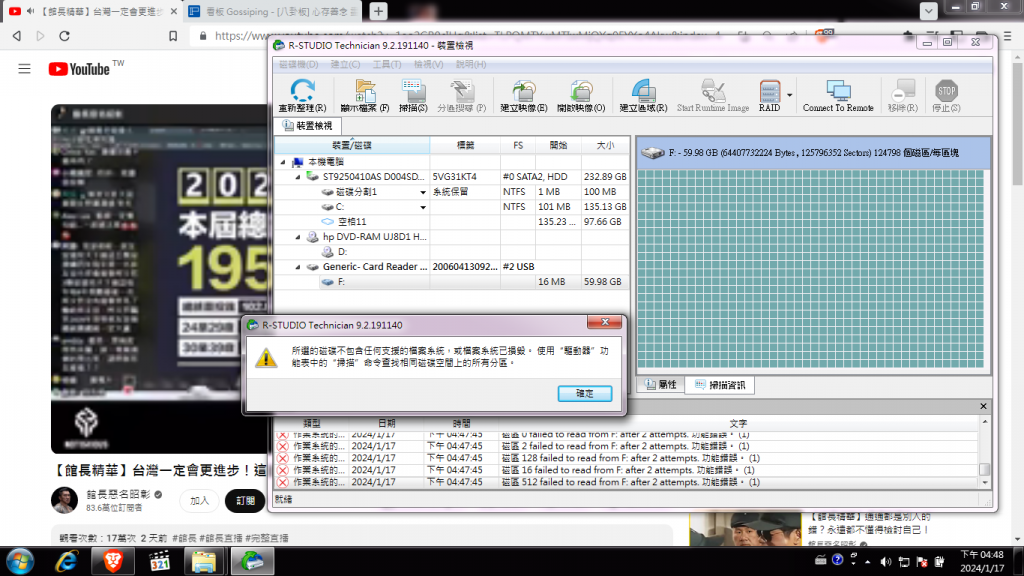Click the Refresh (重新整理) toolbar icon

(x=302, y=95)
